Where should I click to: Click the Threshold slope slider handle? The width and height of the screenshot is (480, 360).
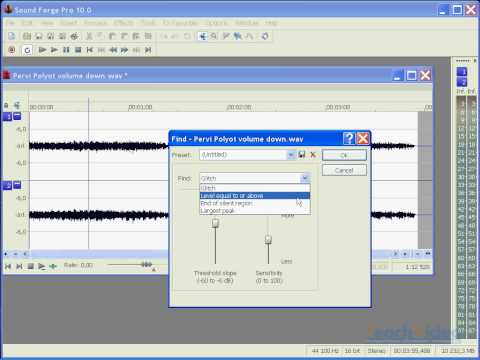(215, 223)
